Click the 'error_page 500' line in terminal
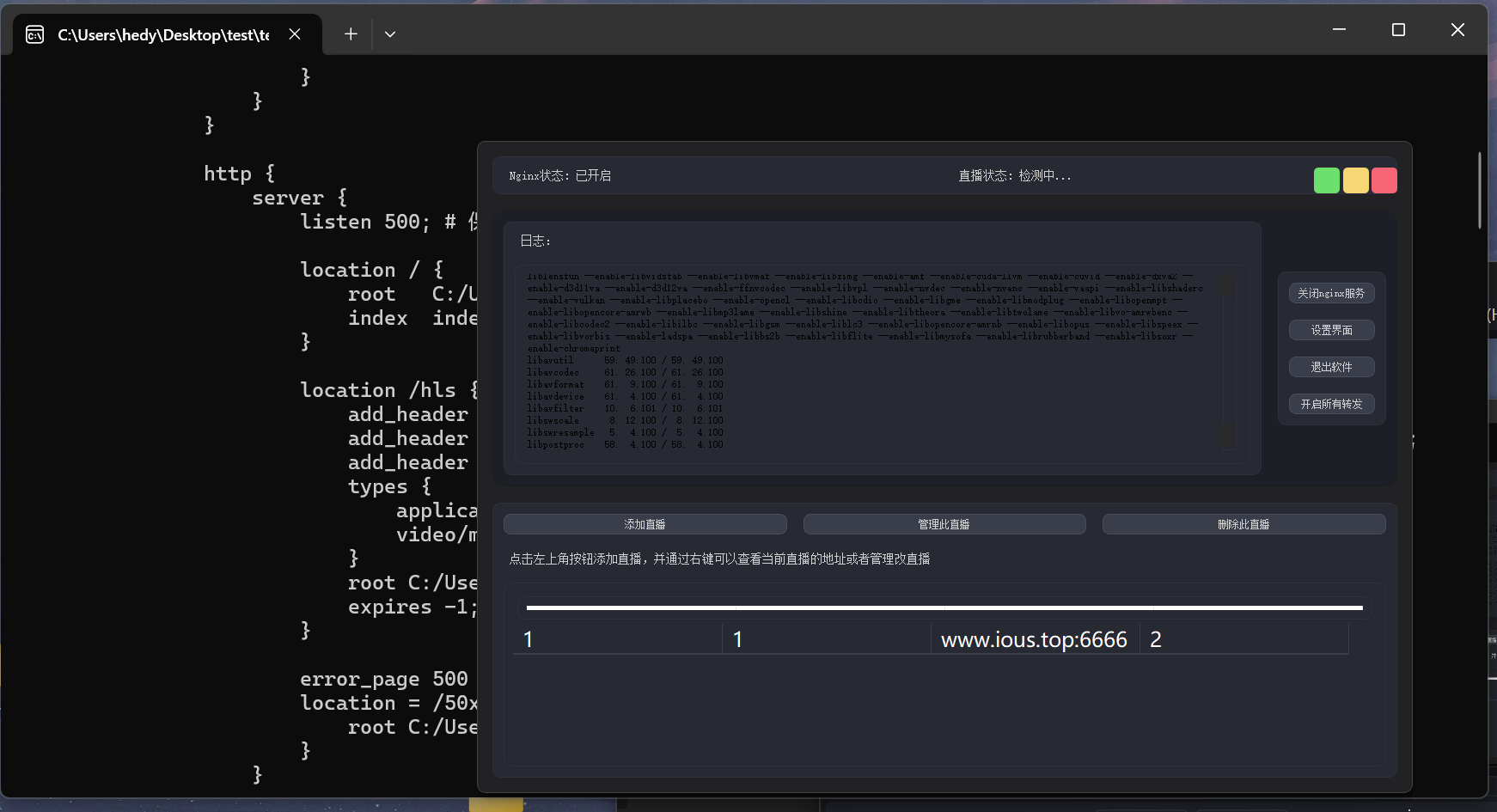The height and width of the screenshot is (812, 1497). point(384,679)
